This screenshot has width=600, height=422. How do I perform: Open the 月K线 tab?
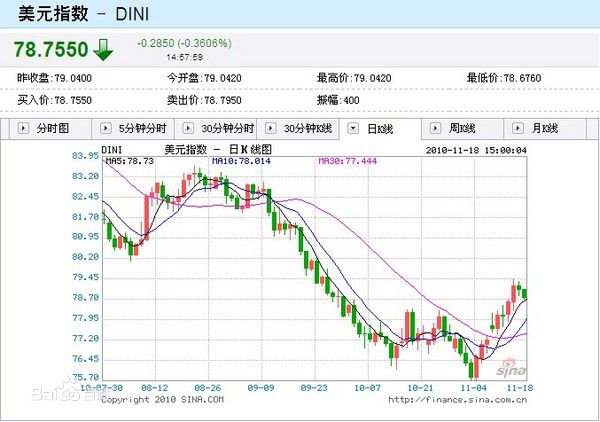[545, 129]
